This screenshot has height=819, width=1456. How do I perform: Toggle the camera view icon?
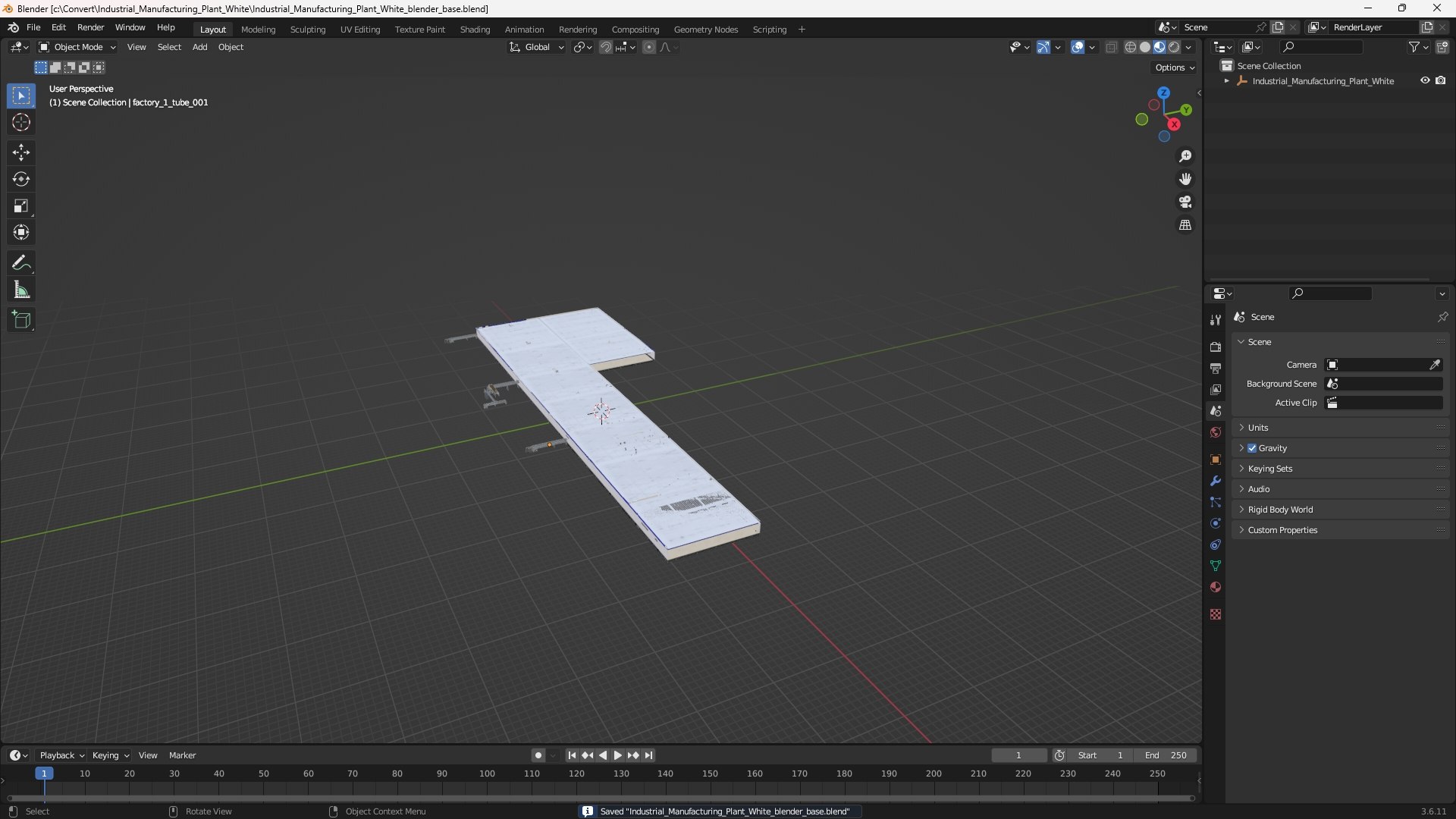tap(1185, 202)
